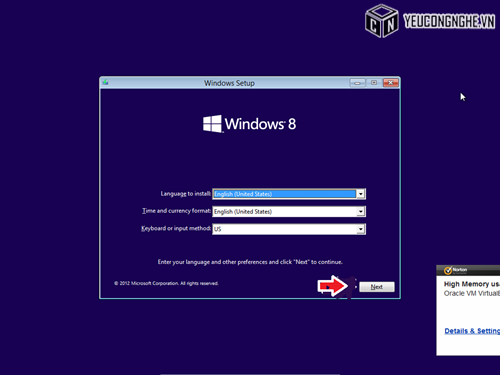500x375 pixels.
Task: Open the Language to install dropdown arrow
Action: coord(361,194)
